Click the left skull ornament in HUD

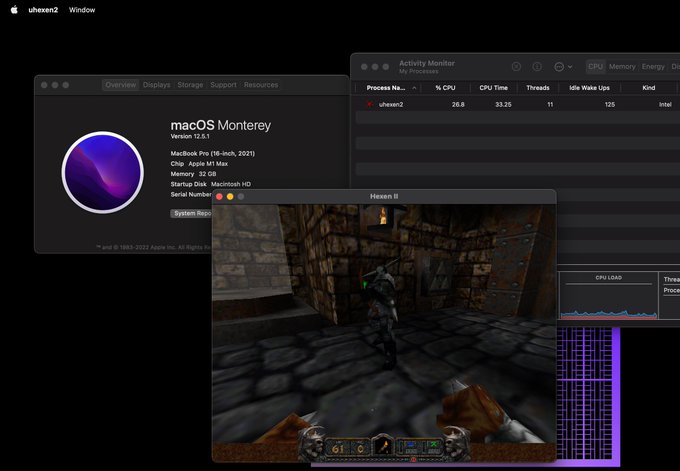pos(312,443)
